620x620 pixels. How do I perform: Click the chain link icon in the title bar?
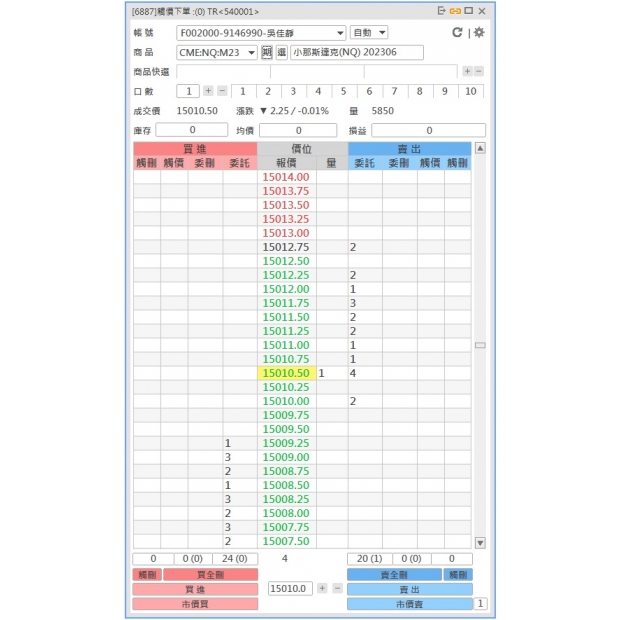tap(455, 11)
